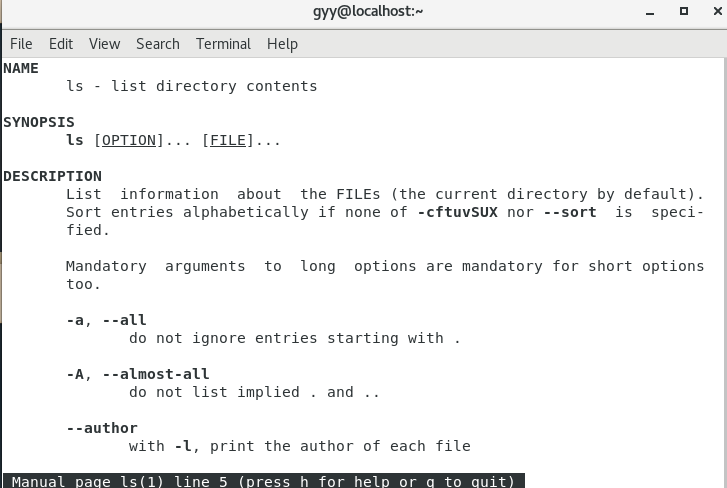This screenshot has height=488, width=727.
Task: Click the underlined OPTION word in synopsis
Action: tap(129, 140)
